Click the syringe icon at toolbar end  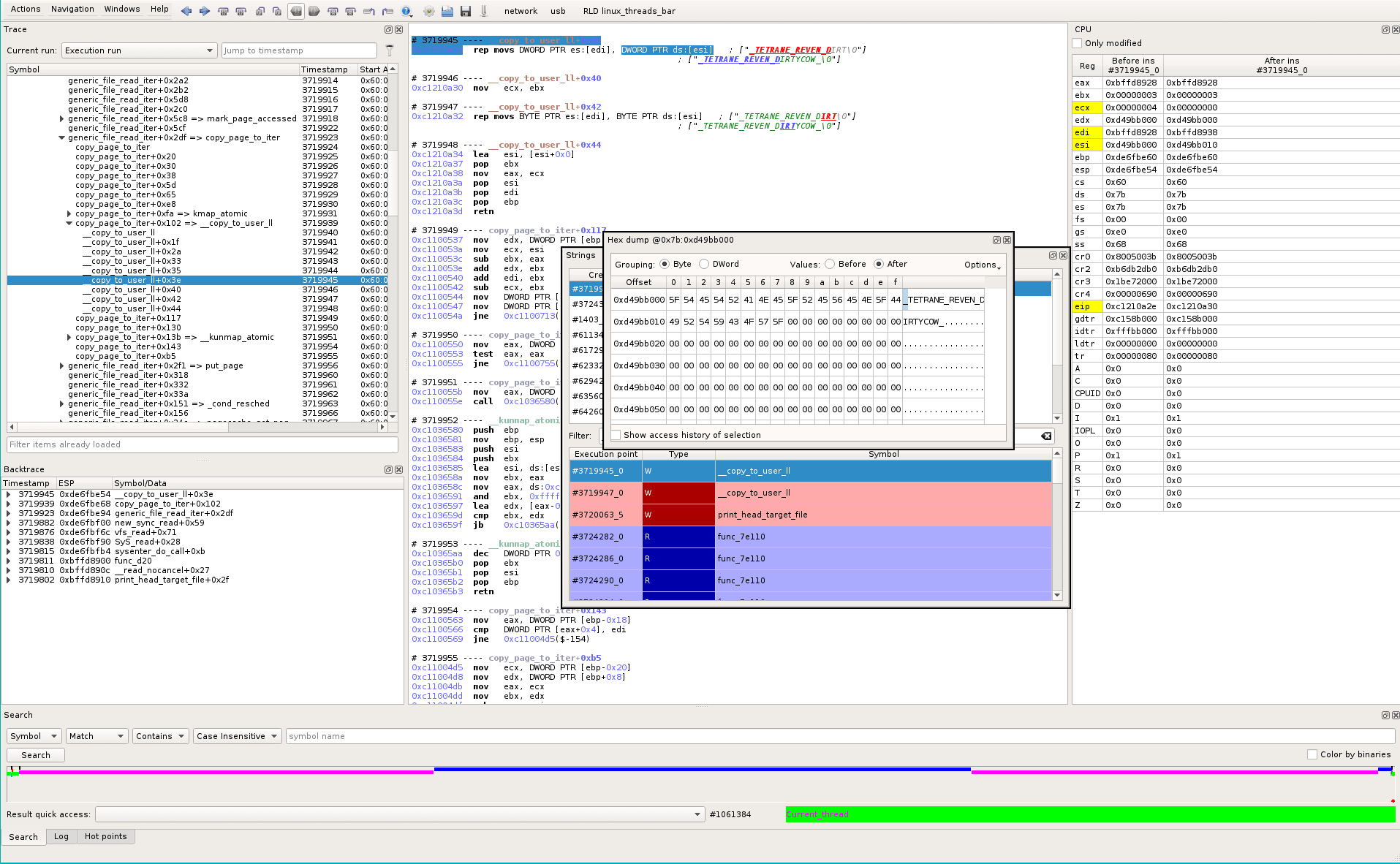(x=483, y=11)
